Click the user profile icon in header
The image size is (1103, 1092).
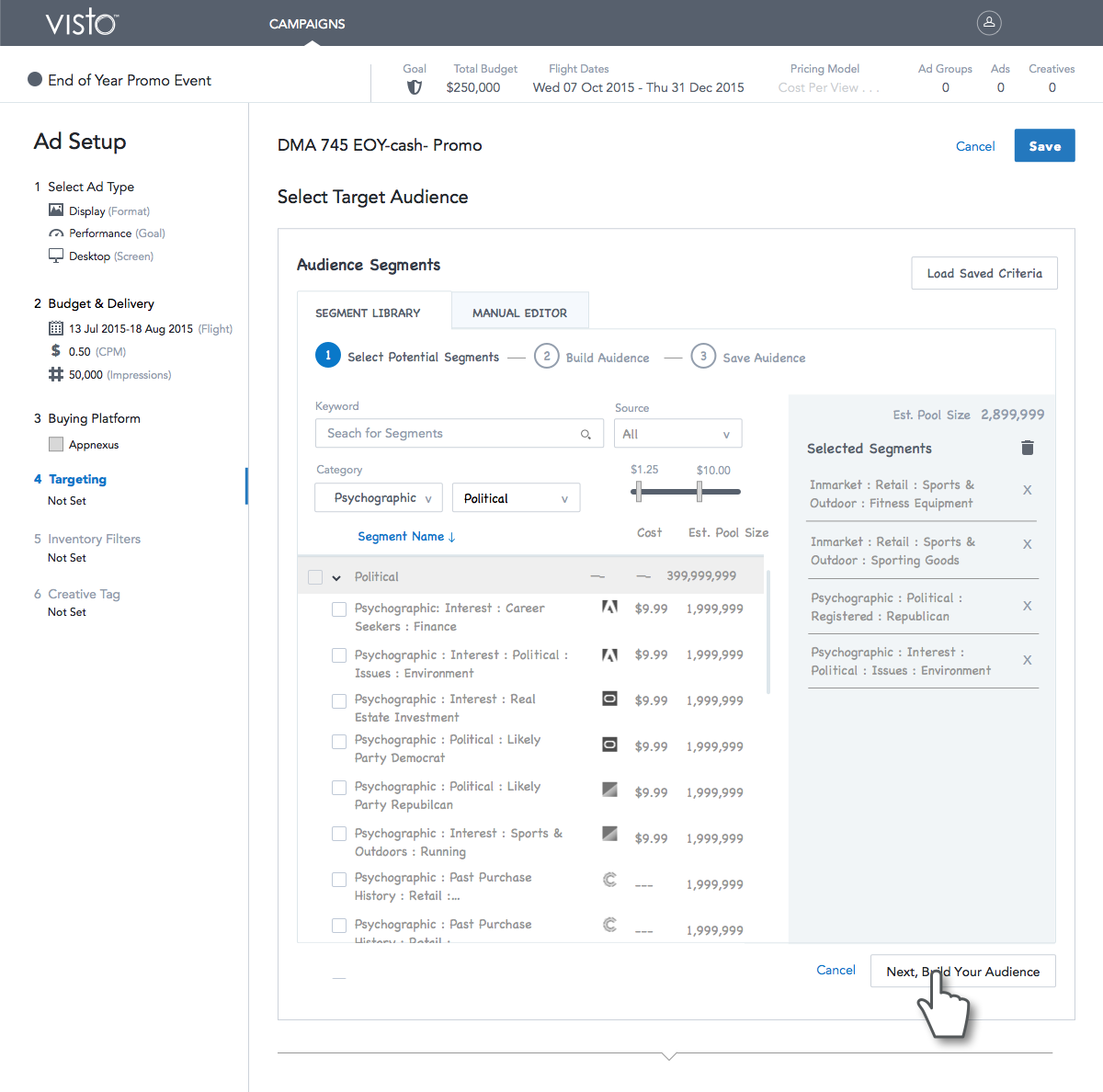click(x=989, y=23)
